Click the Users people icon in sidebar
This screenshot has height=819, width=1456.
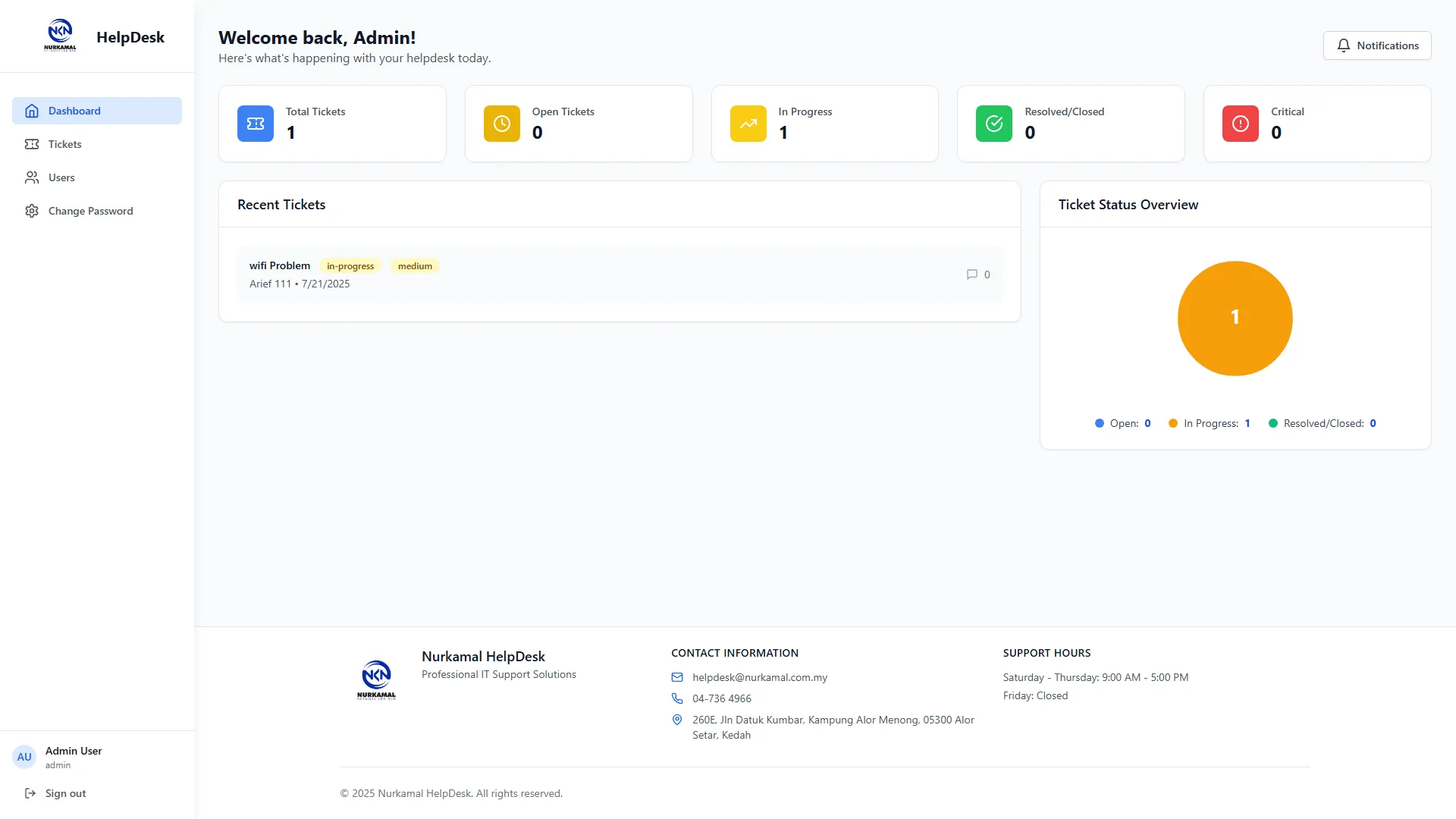(32, 177)
